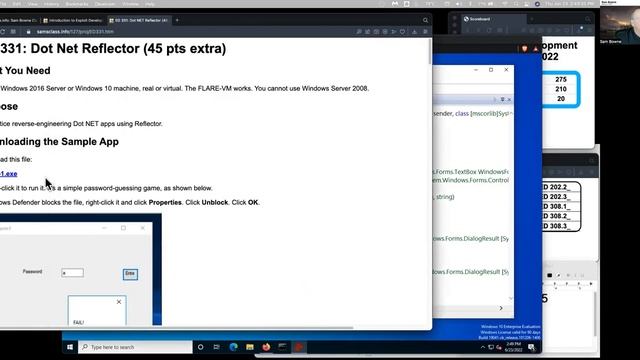This screenshot has height=360, width=640.
Task: Reload the page with the refresh icon
Action: [3, 31]
